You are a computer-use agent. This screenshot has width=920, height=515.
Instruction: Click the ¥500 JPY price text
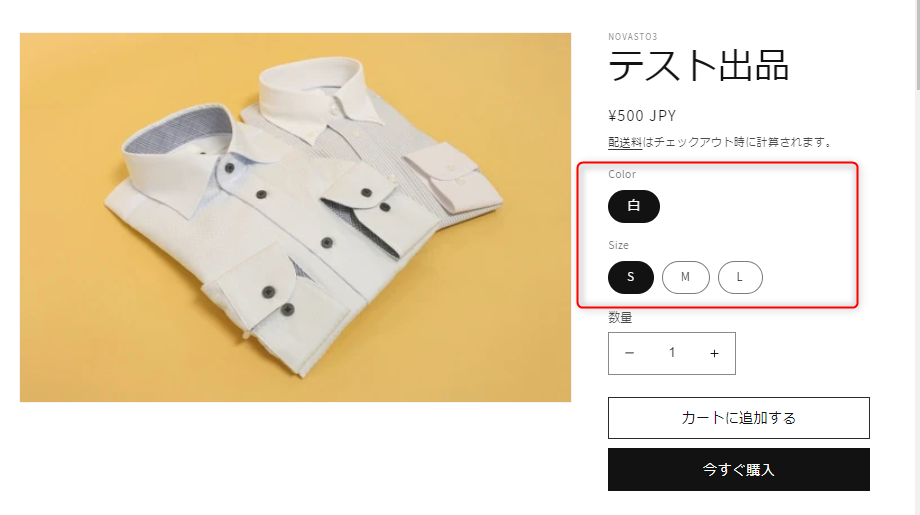[x=642, y=116]
